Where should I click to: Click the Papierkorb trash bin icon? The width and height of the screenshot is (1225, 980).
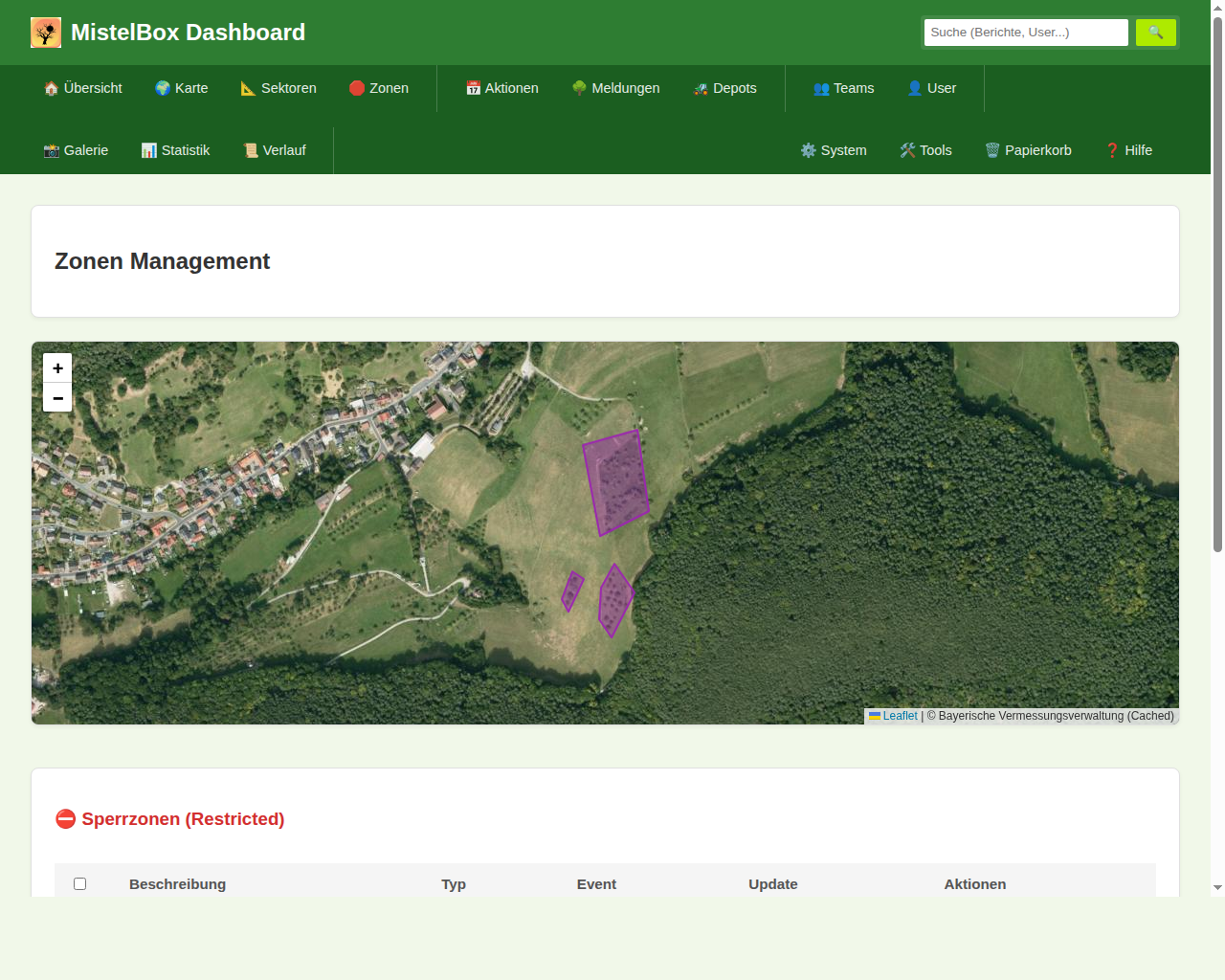coord(992,150)
